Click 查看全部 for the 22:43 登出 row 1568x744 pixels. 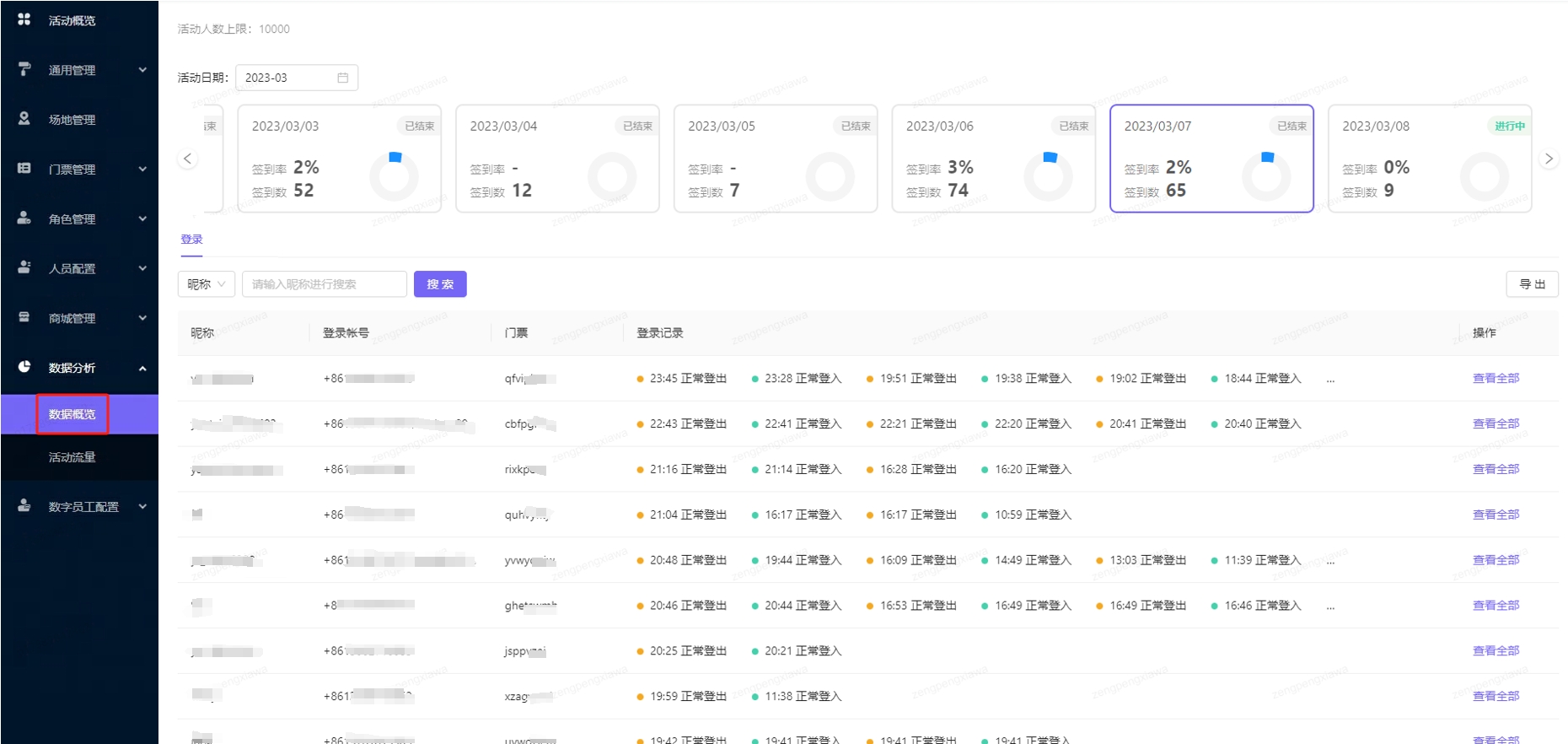[x=1496, y=423]
